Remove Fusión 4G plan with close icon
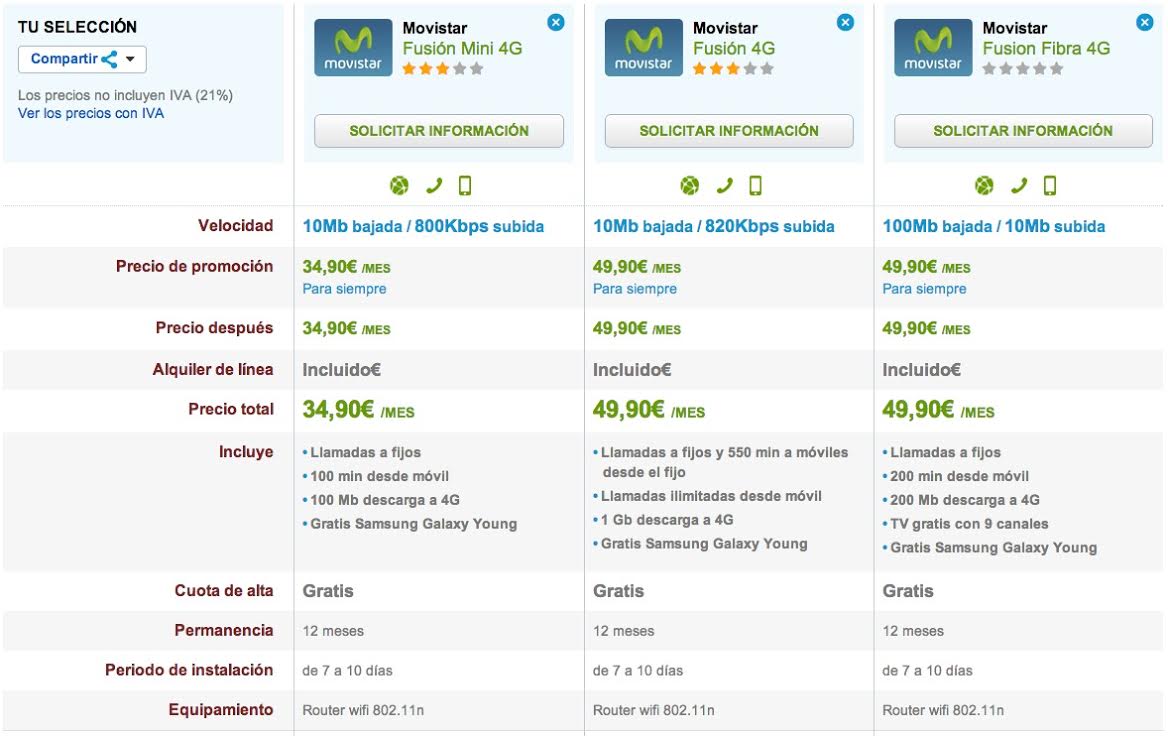 click(845, 22)
